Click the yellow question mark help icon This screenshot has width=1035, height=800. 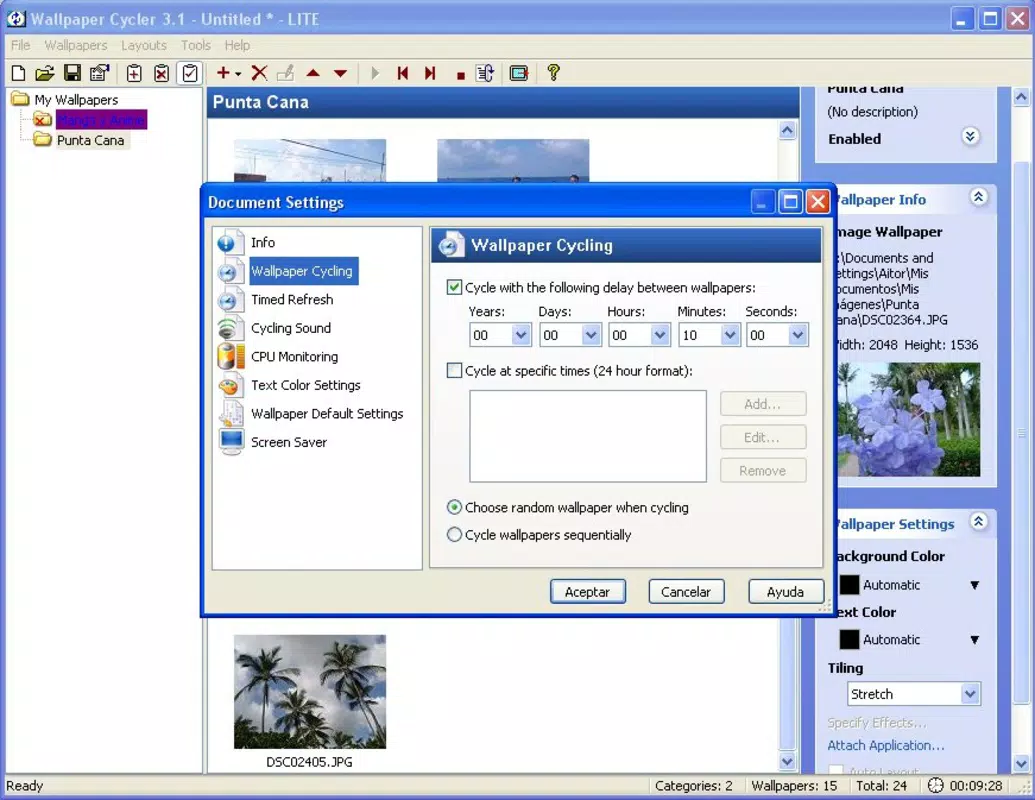click(x=554, y=73)
